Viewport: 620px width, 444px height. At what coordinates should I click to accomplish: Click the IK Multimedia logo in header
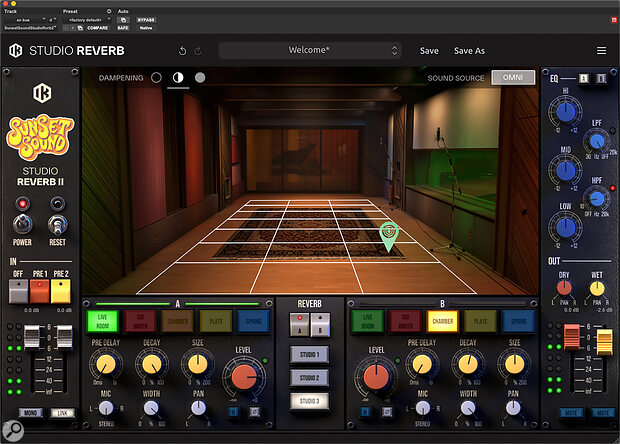pos(16,51)
